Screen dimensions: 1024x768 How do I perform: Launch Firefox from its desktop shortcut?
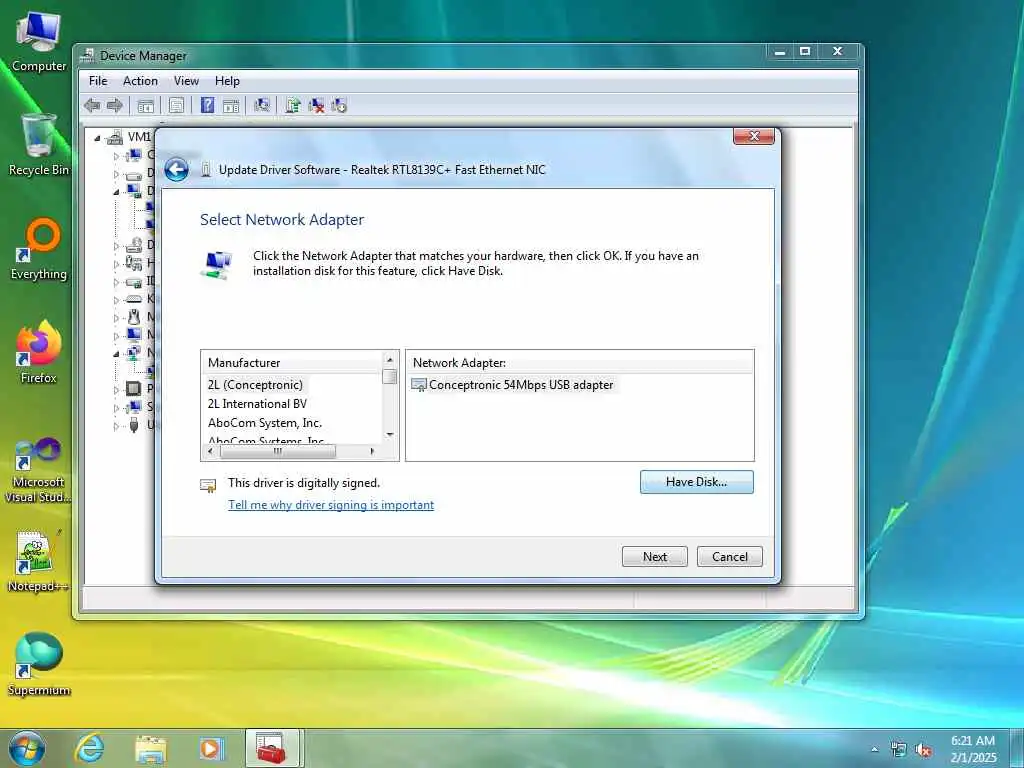click(x=39, y=353)
